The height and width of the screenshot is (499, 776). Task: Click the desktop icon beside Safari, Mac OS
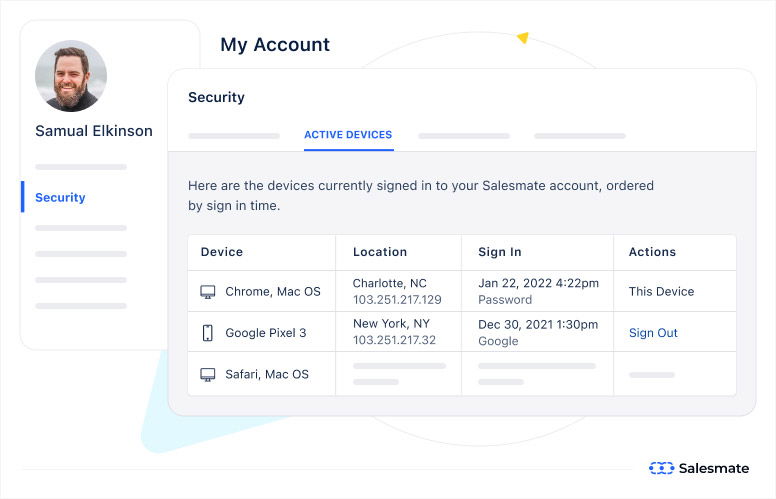click(x=208, y=375)
